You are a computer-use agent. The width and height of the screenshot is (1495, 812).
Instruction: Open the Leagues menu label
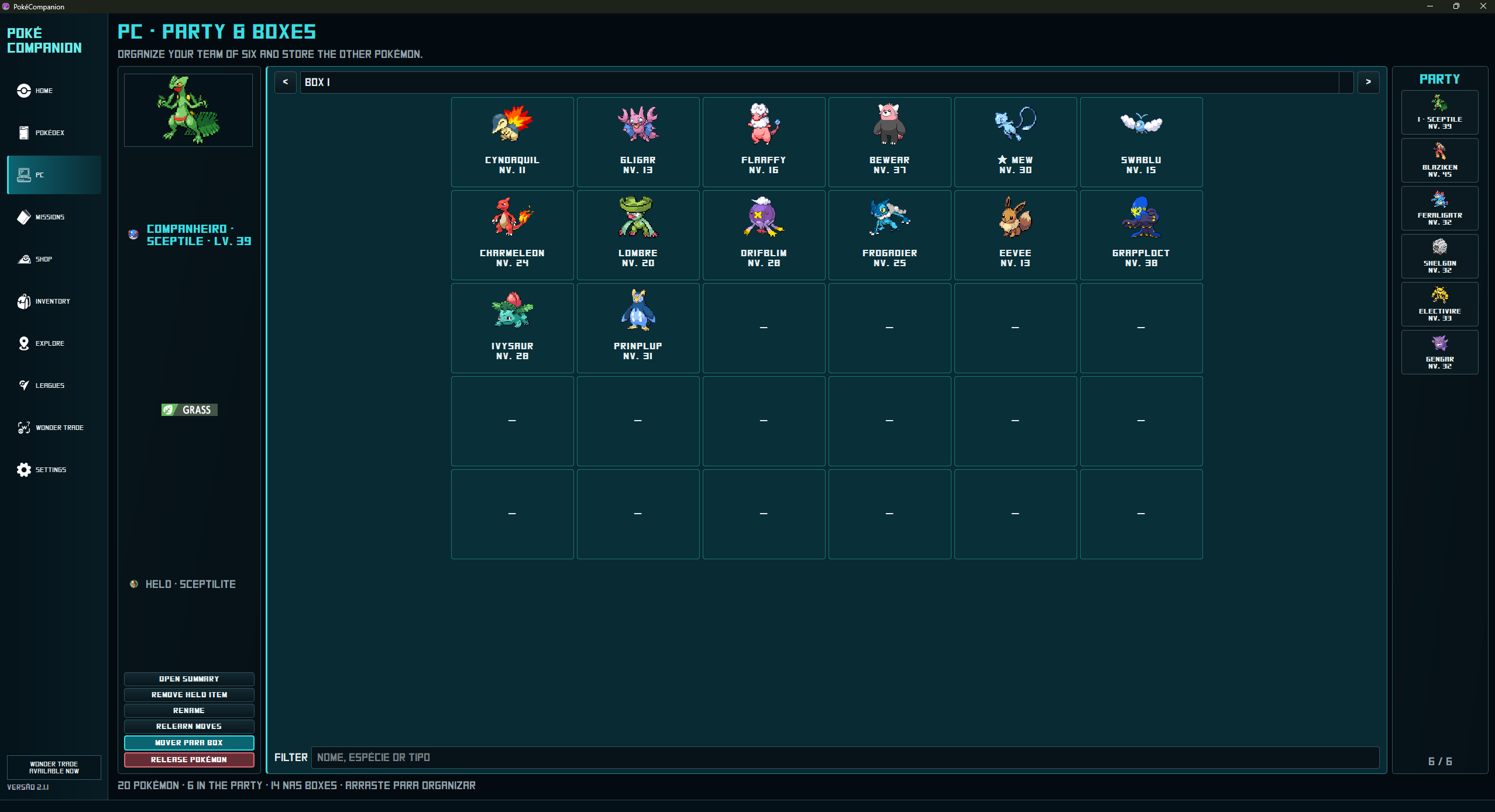pos(50,386)
